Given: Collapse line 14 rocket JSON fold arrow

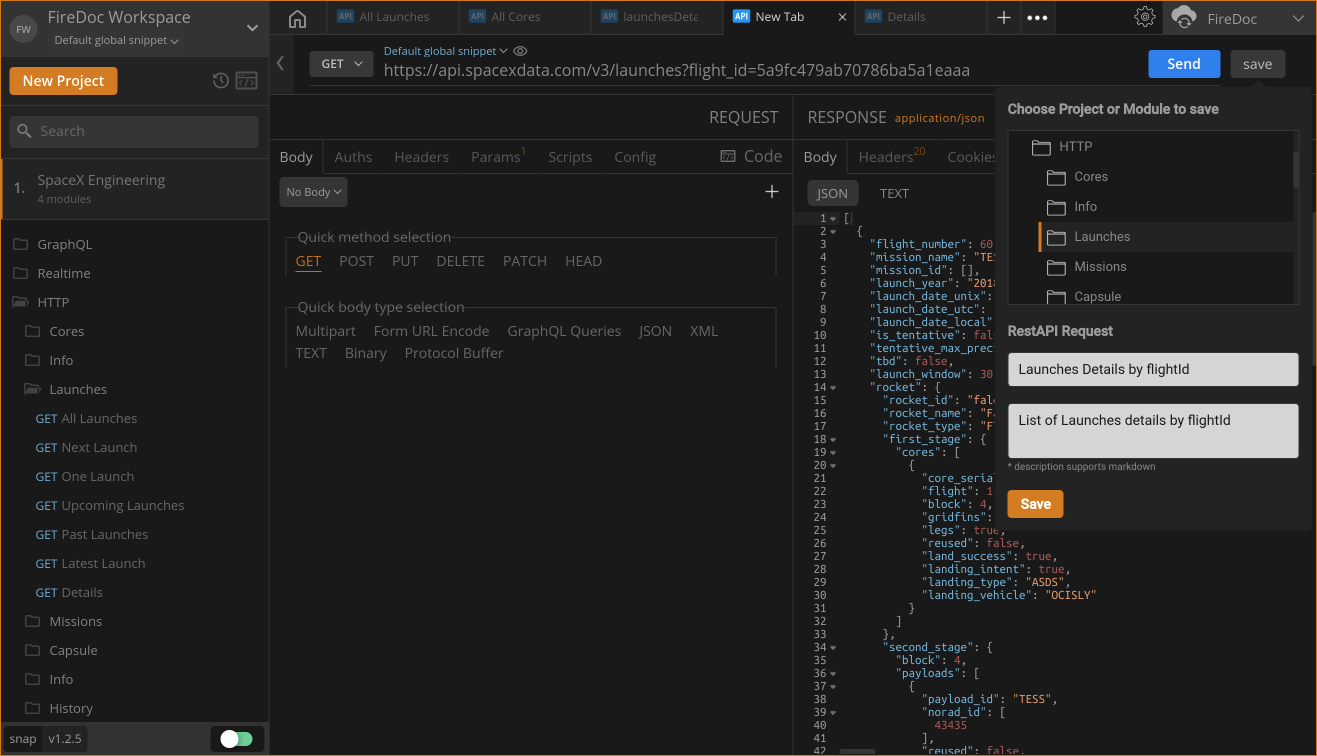Looking at the screenshot, I should click(834, 387).
